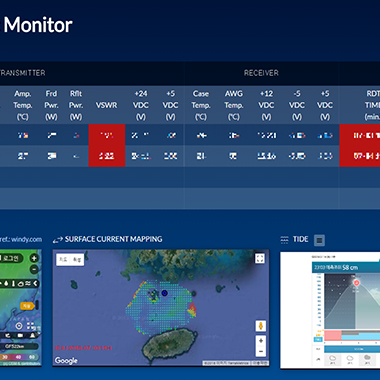Zoom out on the windy weather map
The height and width of the screenshot is (380, 380).
tap(34, 269)
